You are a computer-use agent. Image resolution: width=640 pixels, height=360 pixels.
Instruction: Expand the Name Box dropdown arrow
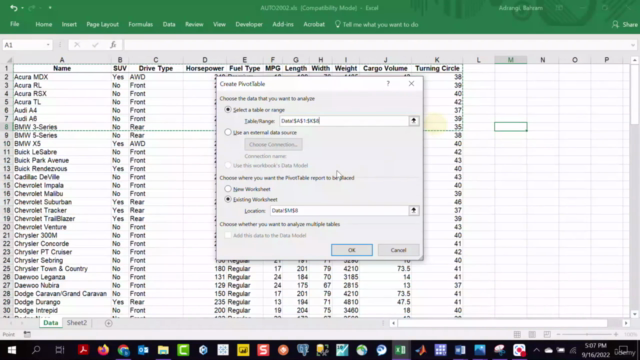coord(48,45)
